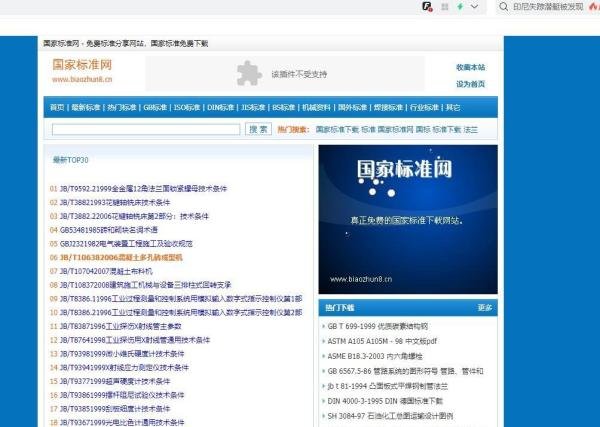Click 更多 in 热门下载 header
The image size is (600, 427).
[x=485, y=308]
